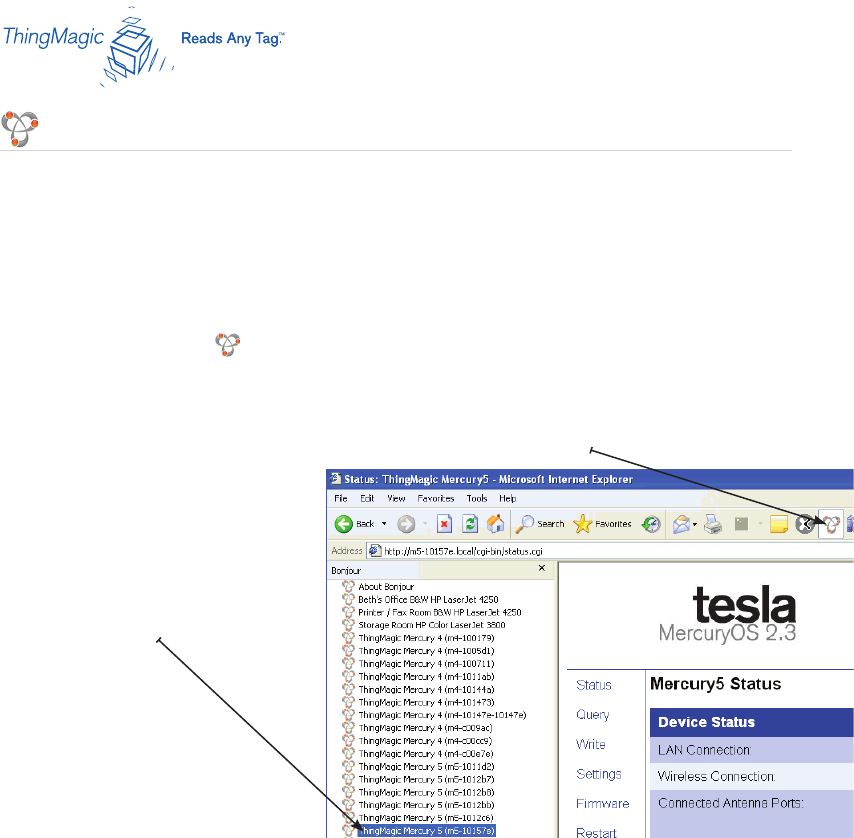Click the Print printer icon

tap(713, 524)
